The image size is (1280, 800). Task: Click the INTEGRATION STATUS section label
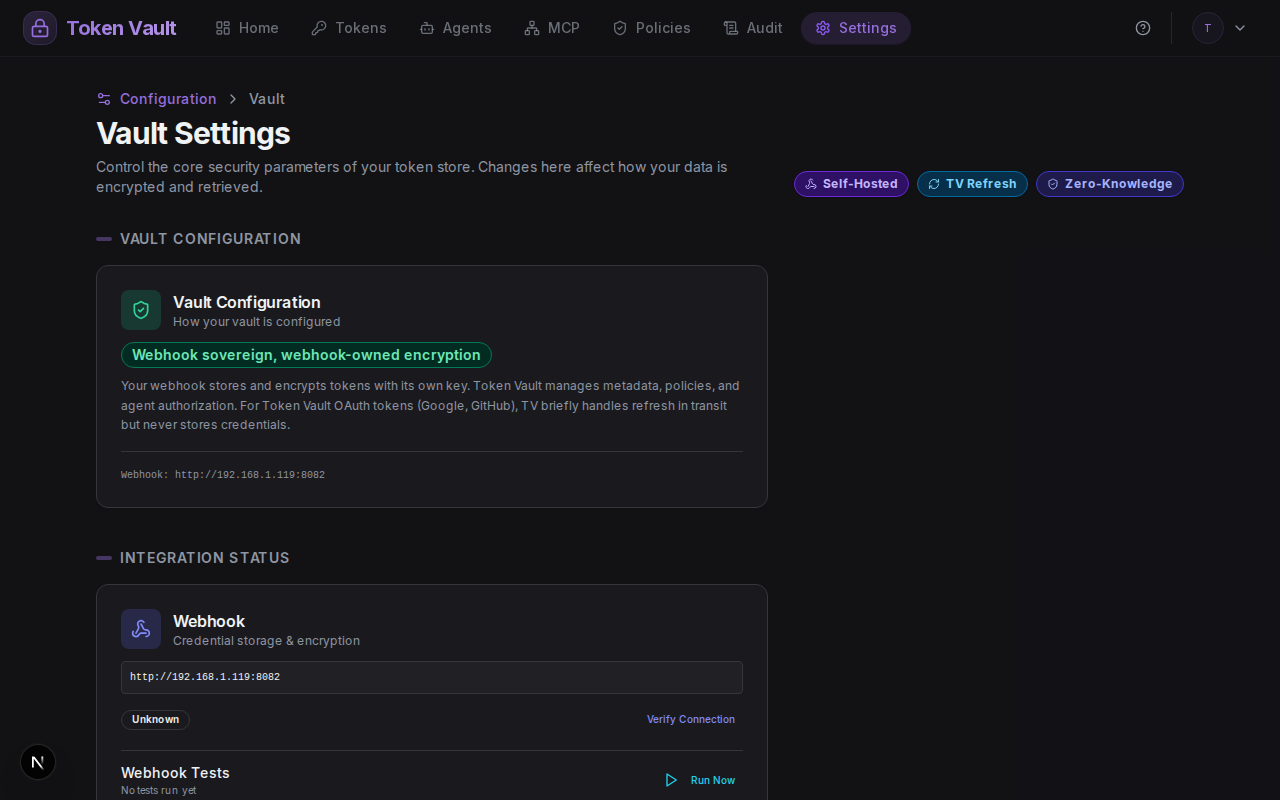click(205, 558)
